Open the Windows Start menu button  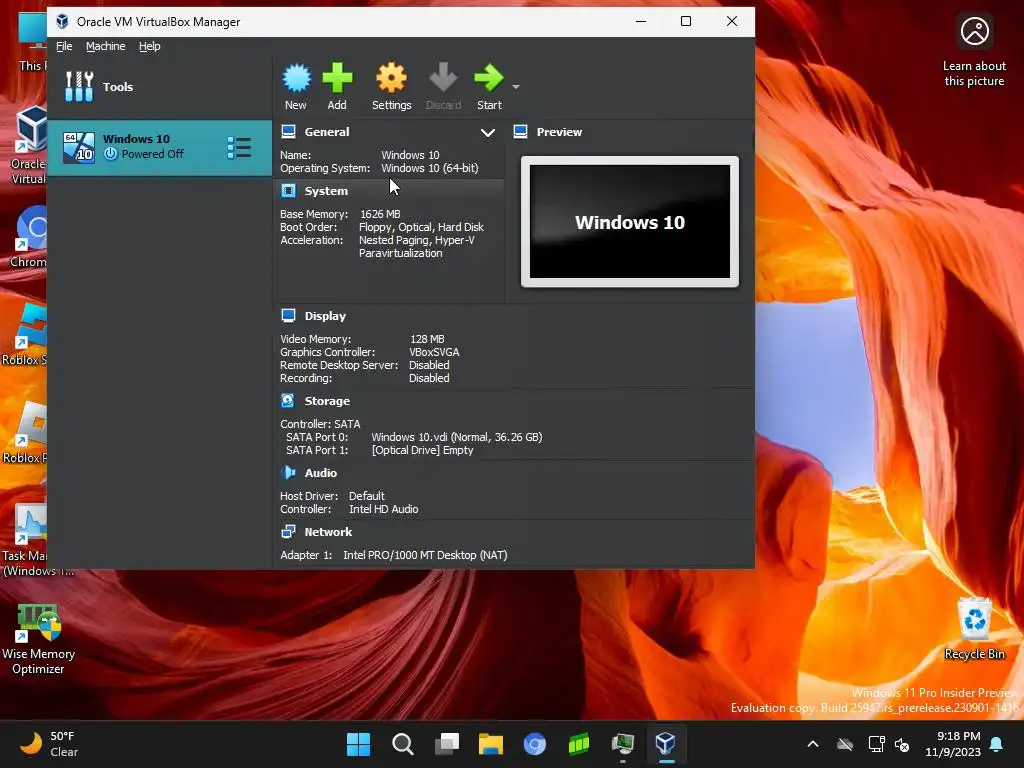[358, 744]
